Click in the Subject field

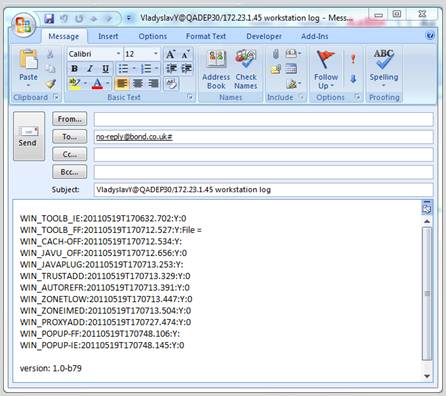263,190
